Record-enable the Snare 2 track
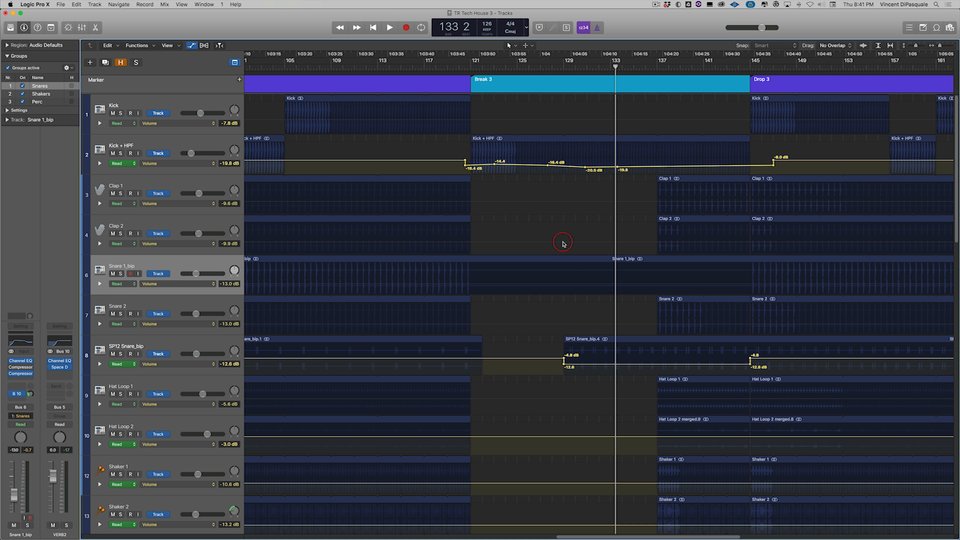Screen dimensions: 960x540 click(x=130, y=314)
